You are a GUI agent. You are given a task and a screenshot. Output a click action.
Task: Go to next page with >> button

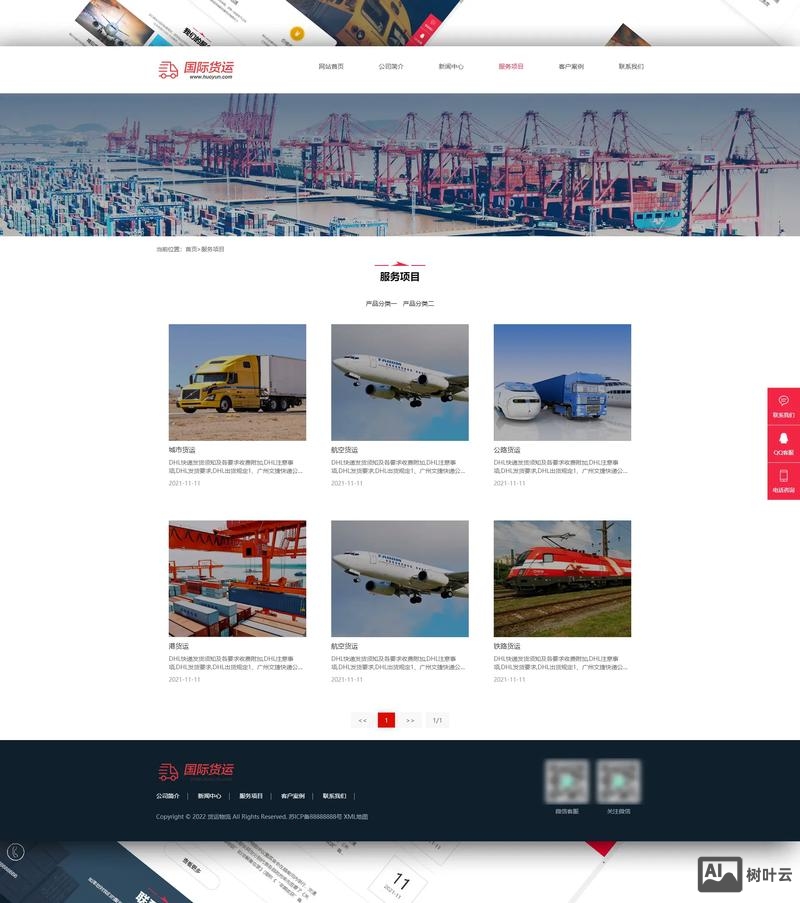[x=410, y=720]
